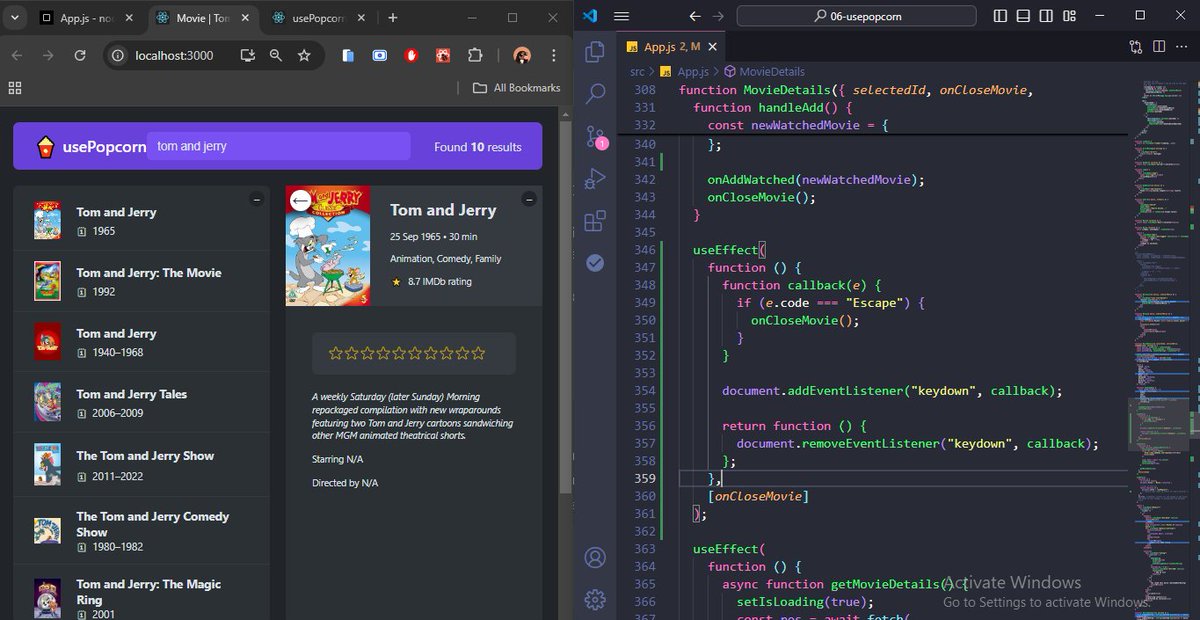Toggle the secondary side bar layout

[x=1047, y=16]
